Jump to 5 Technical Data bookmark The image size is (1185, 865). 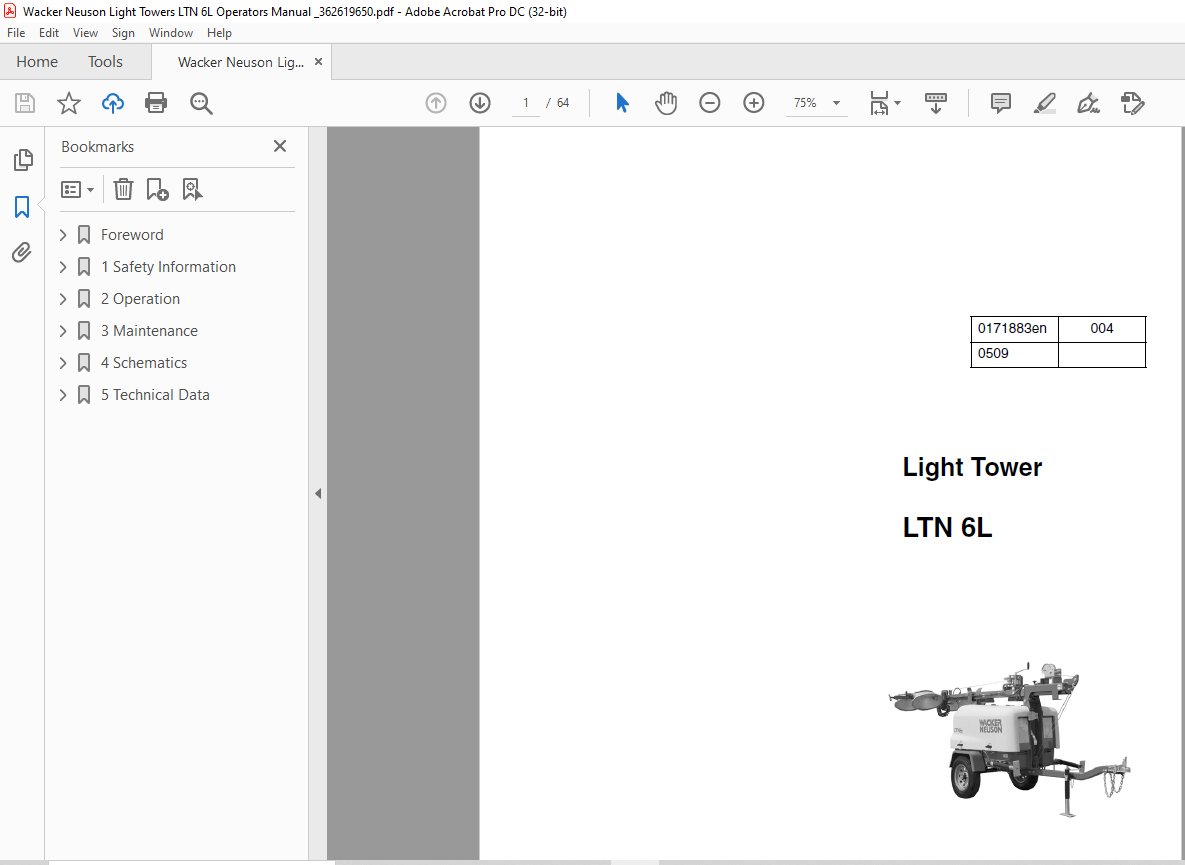coord(156,395)
